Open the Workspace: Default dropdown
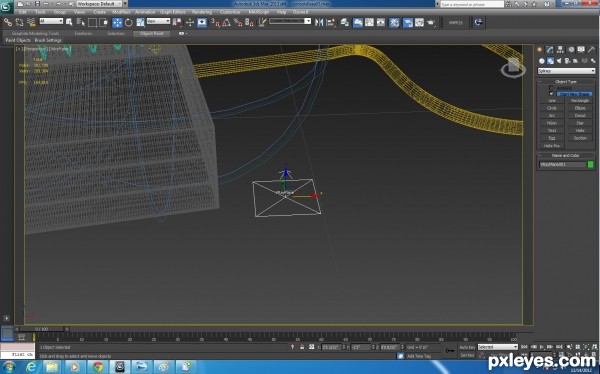 click(99, 4)
